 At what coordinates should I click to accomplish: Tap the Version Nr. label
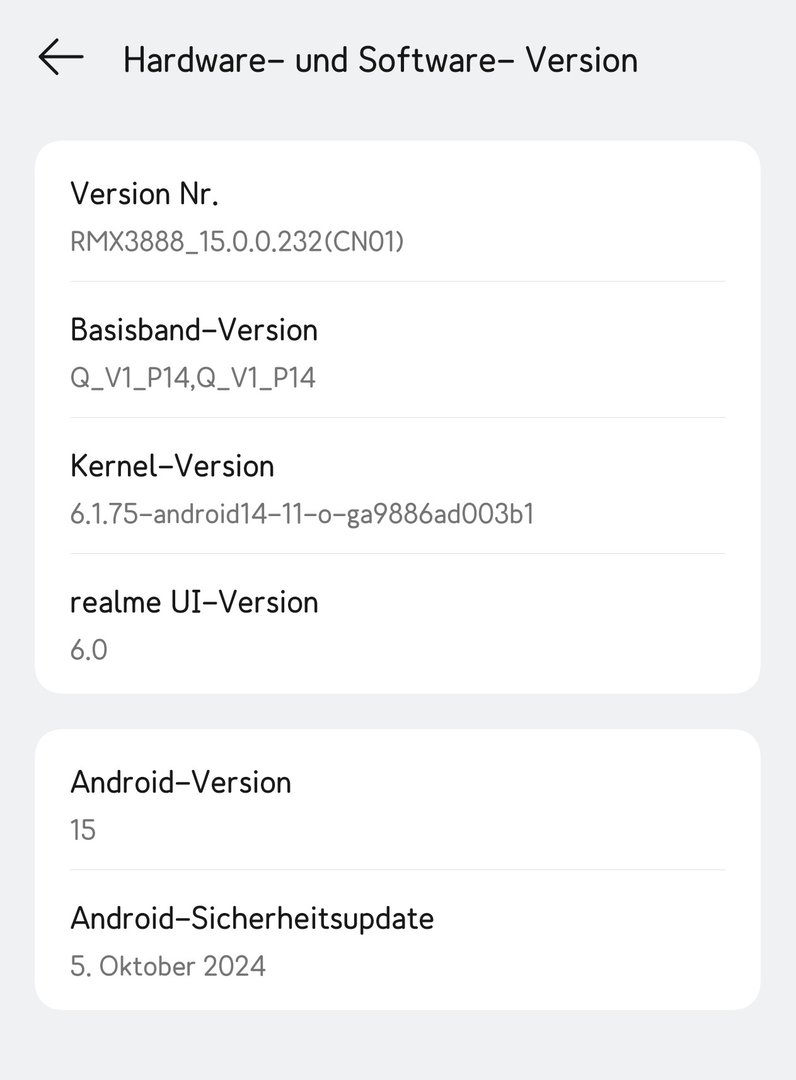click(144, 194)
